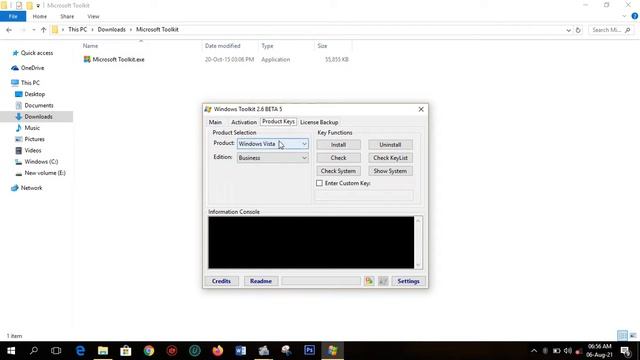
Task: Switch to details view icon in status bar
Action: pos(622,336)
